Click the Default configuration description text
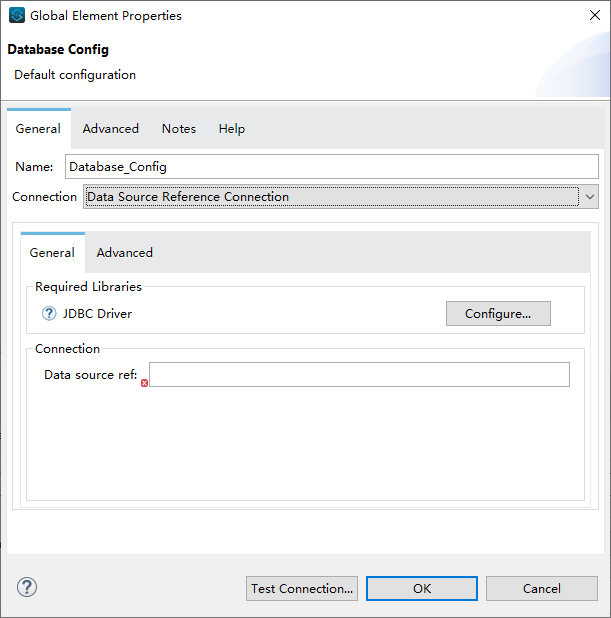The image size is (611, 618). point(75,75)
